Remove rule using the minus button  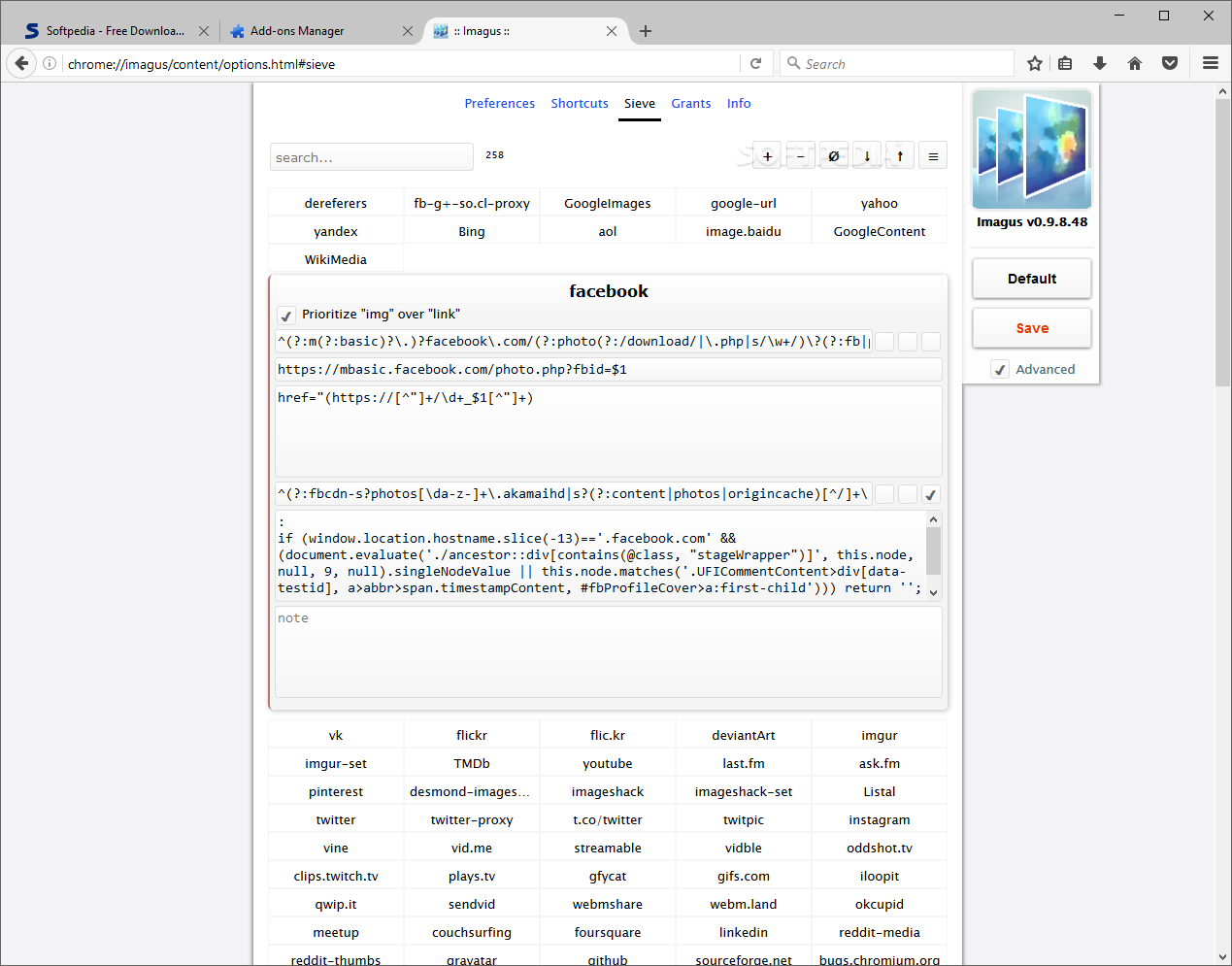[x=800, y=156]
